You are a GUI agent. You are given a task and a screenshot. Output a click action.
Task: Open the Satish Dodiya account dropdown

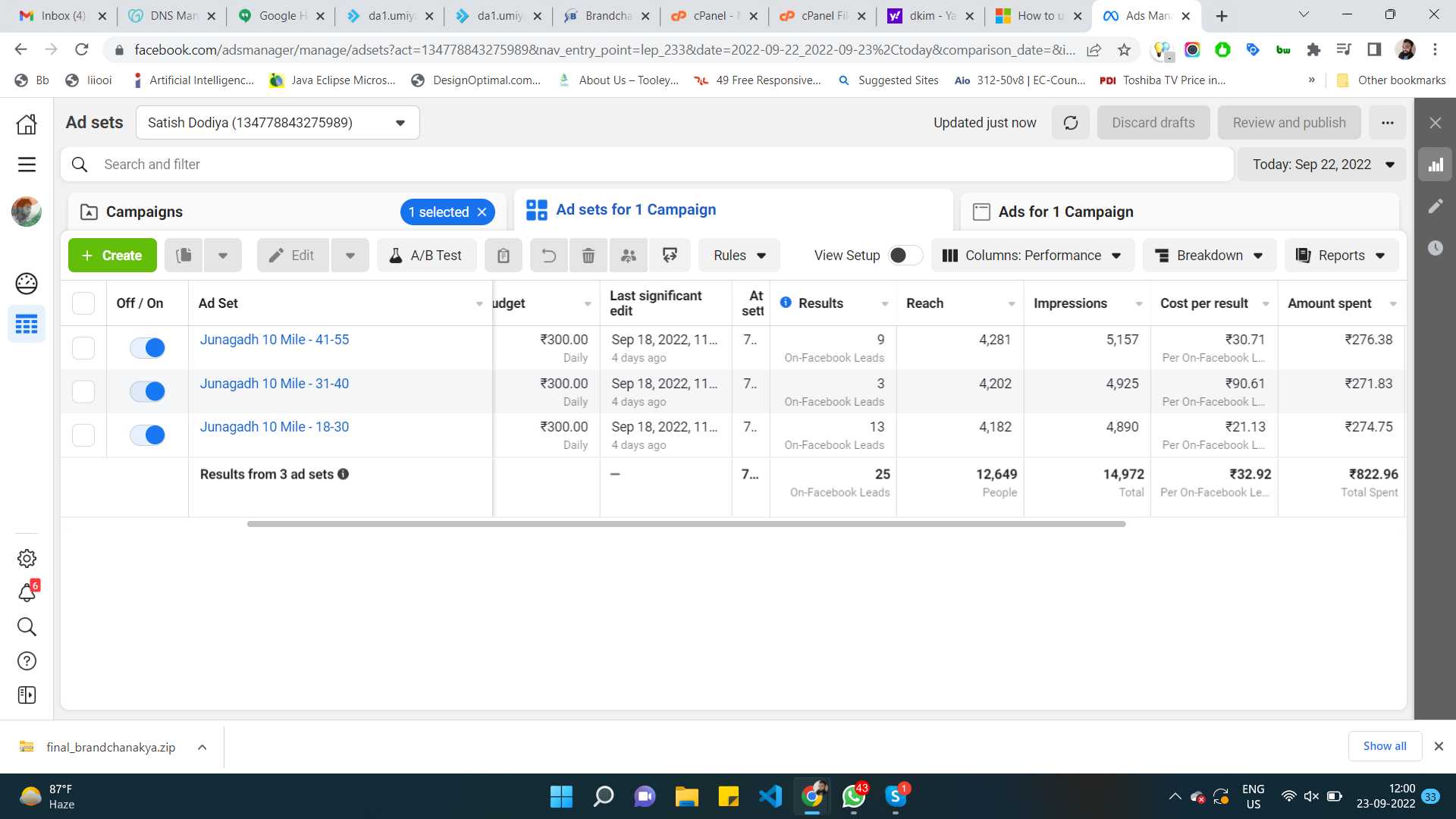tap(278, 123)
